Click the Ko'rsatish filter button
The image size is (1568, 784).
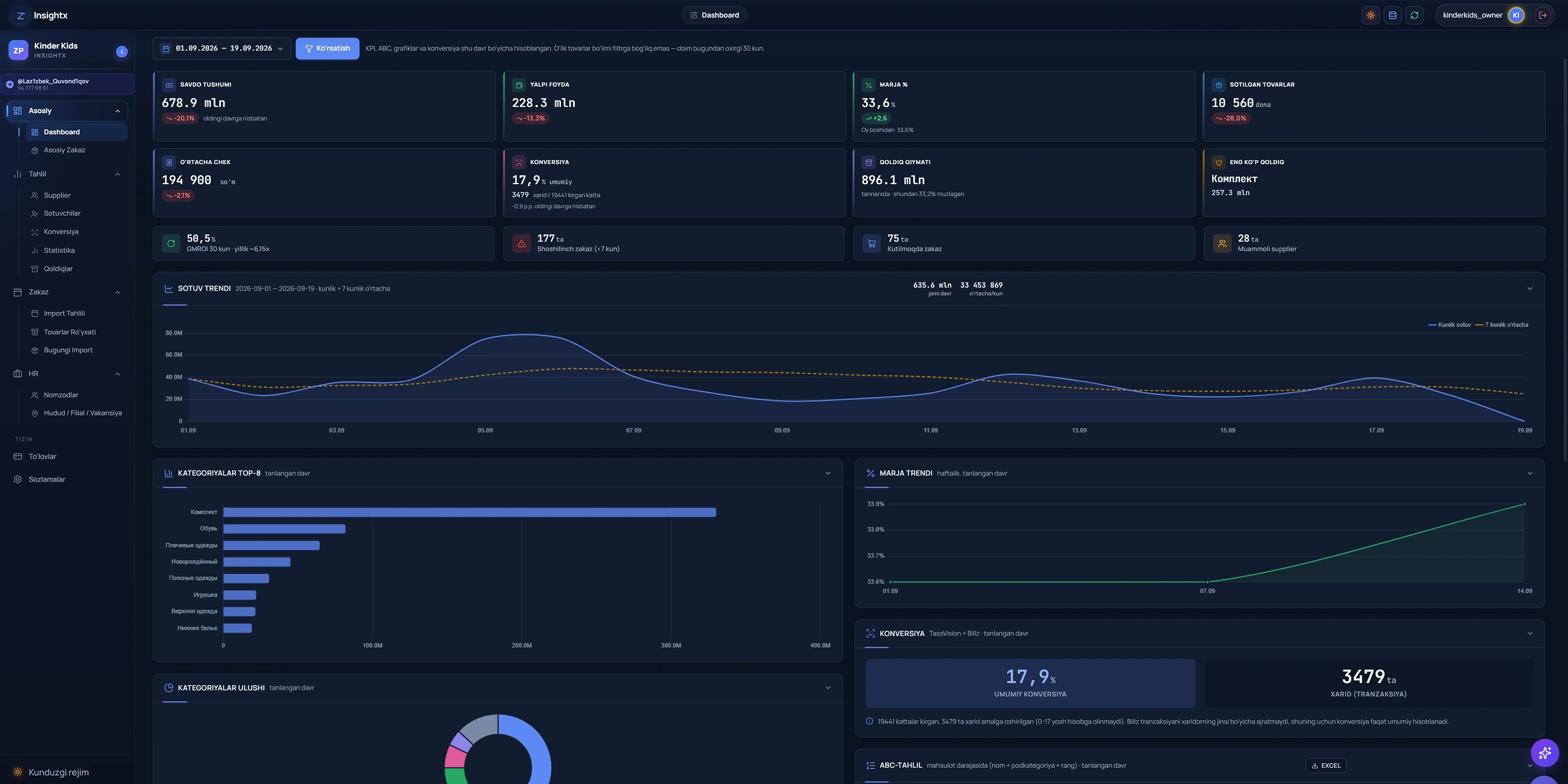(327, 49)
